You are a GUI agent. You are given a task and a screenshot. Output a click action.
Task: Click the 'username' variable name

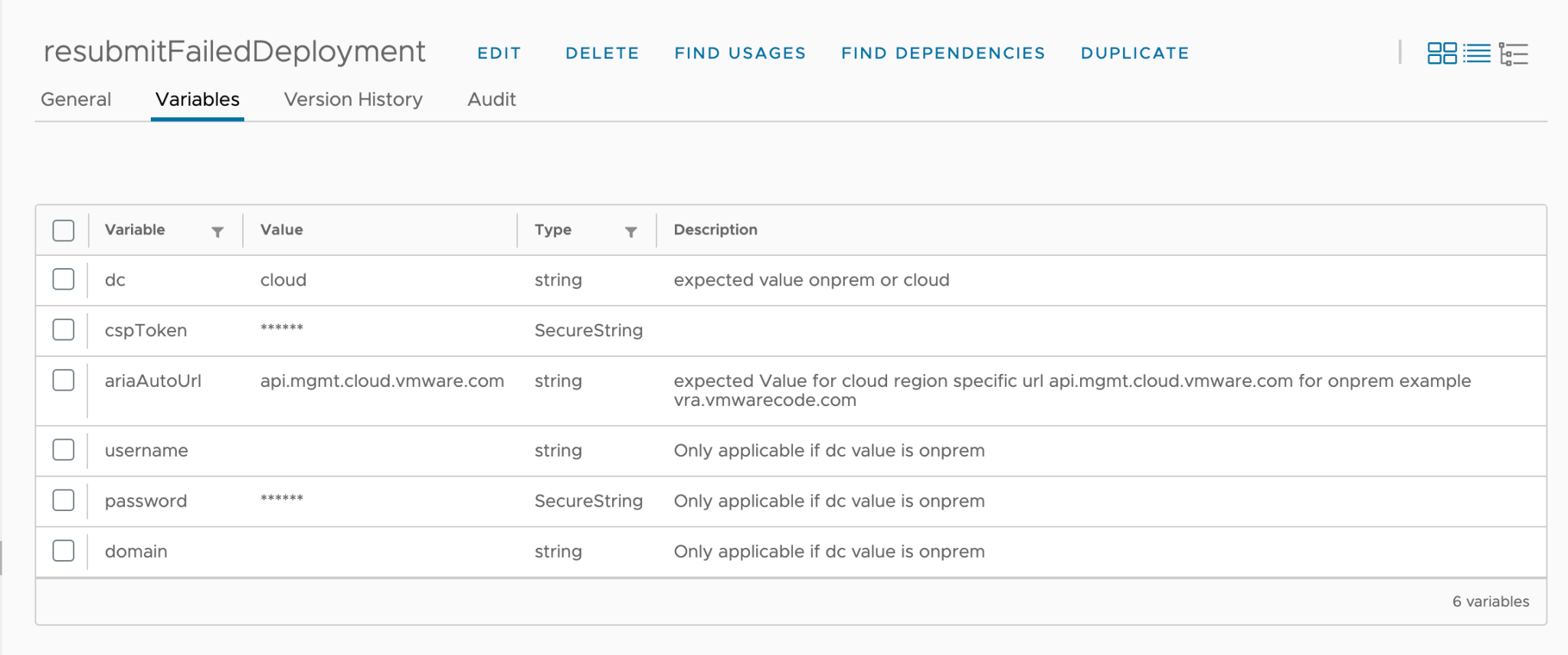click(x=146, y=450)
